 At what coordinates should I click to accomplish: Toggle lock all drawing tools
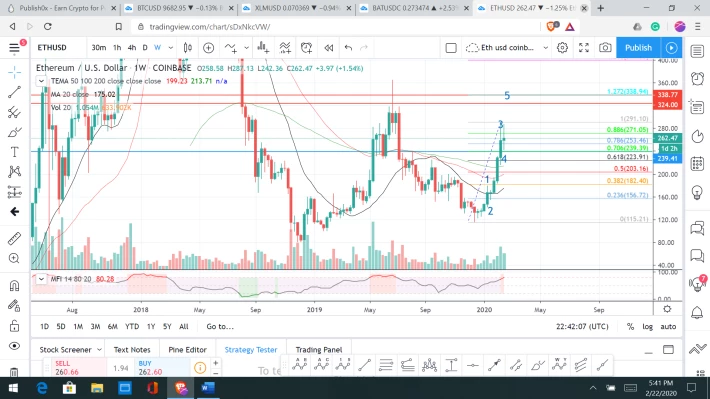[x=14, y=326]
